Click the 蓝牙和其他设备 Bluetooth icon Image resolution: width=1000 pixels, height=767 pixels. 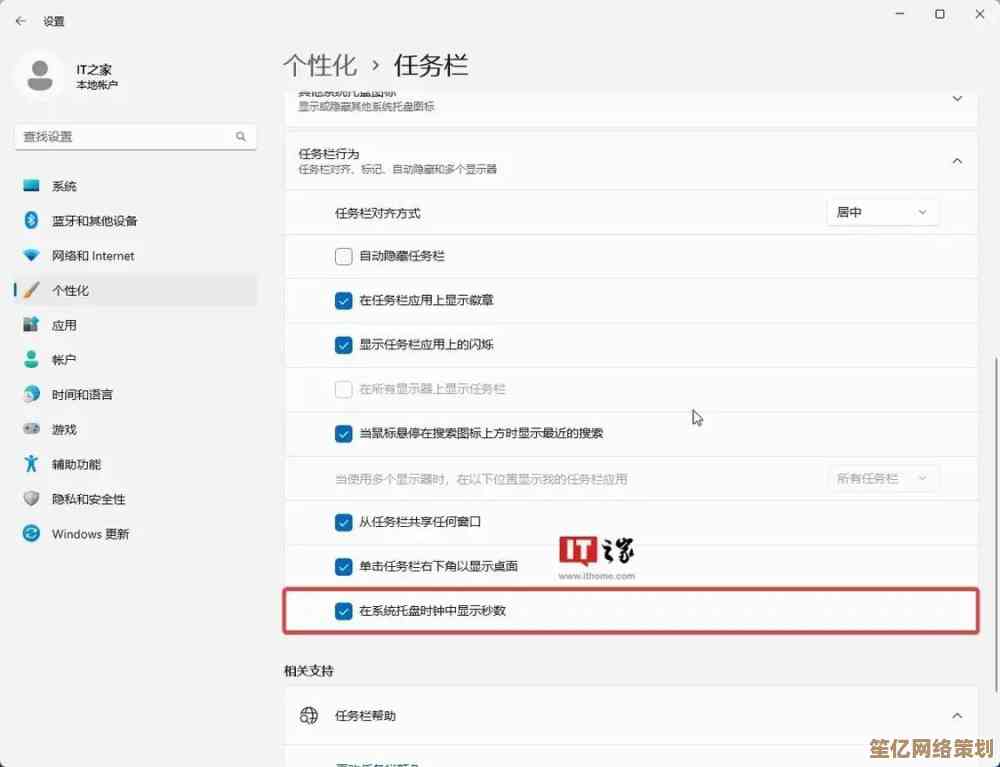click(31, 221)
